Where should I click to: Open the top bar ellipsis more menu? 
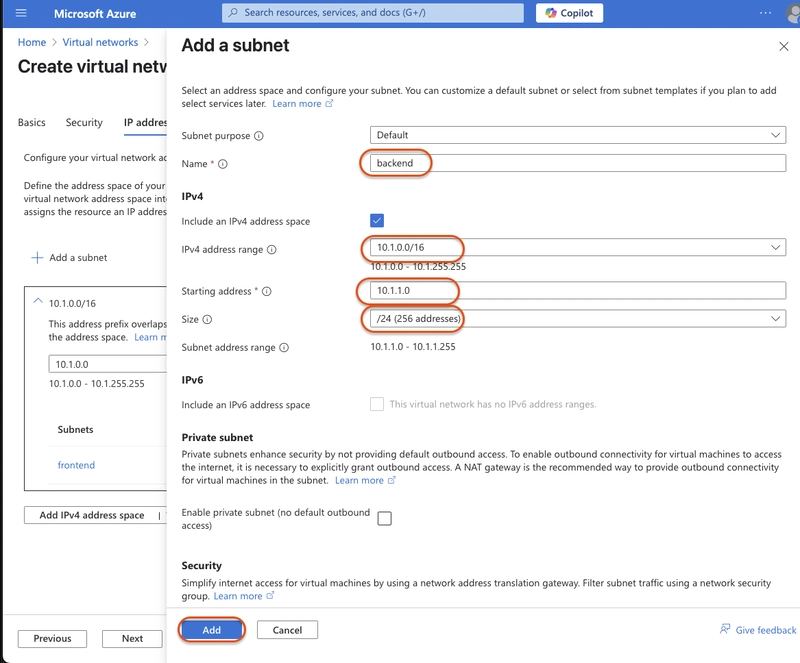click(x=765, y=13)
